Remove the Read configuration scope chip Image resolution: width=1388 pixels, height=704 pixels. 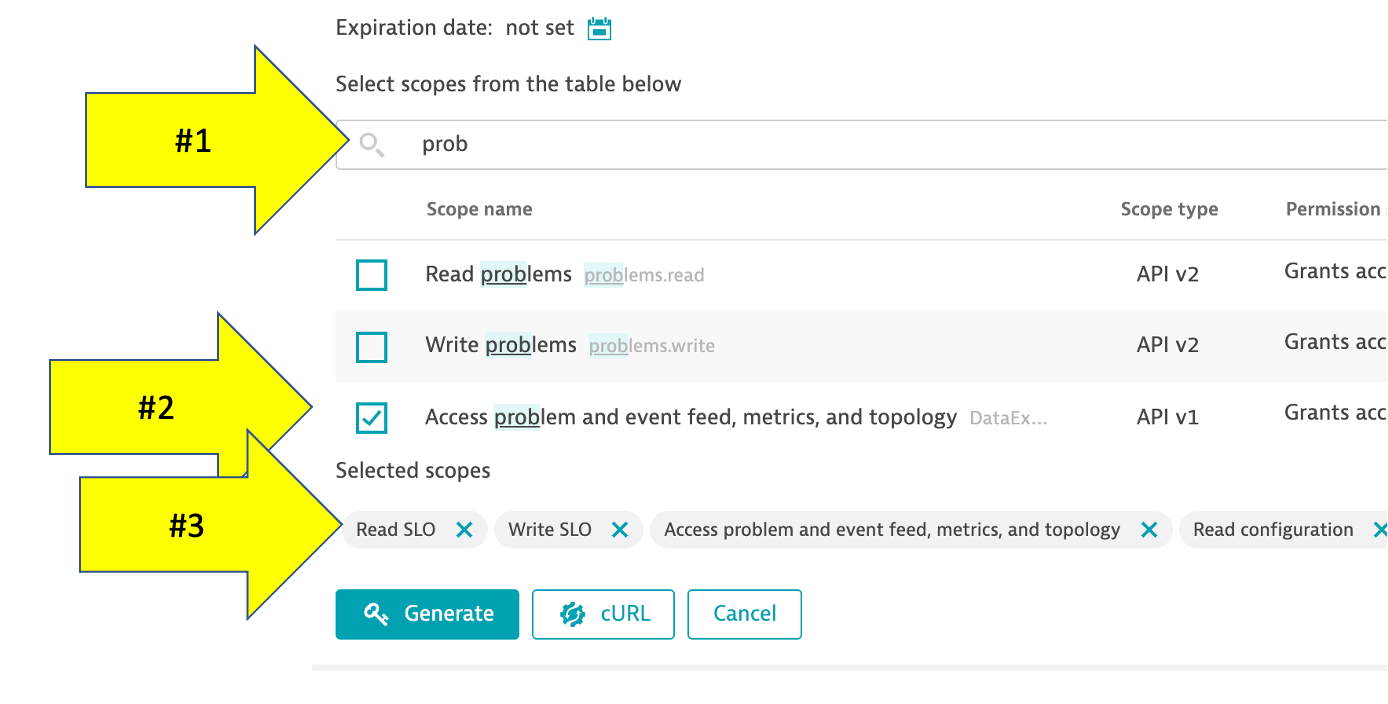coord(1380,530)
